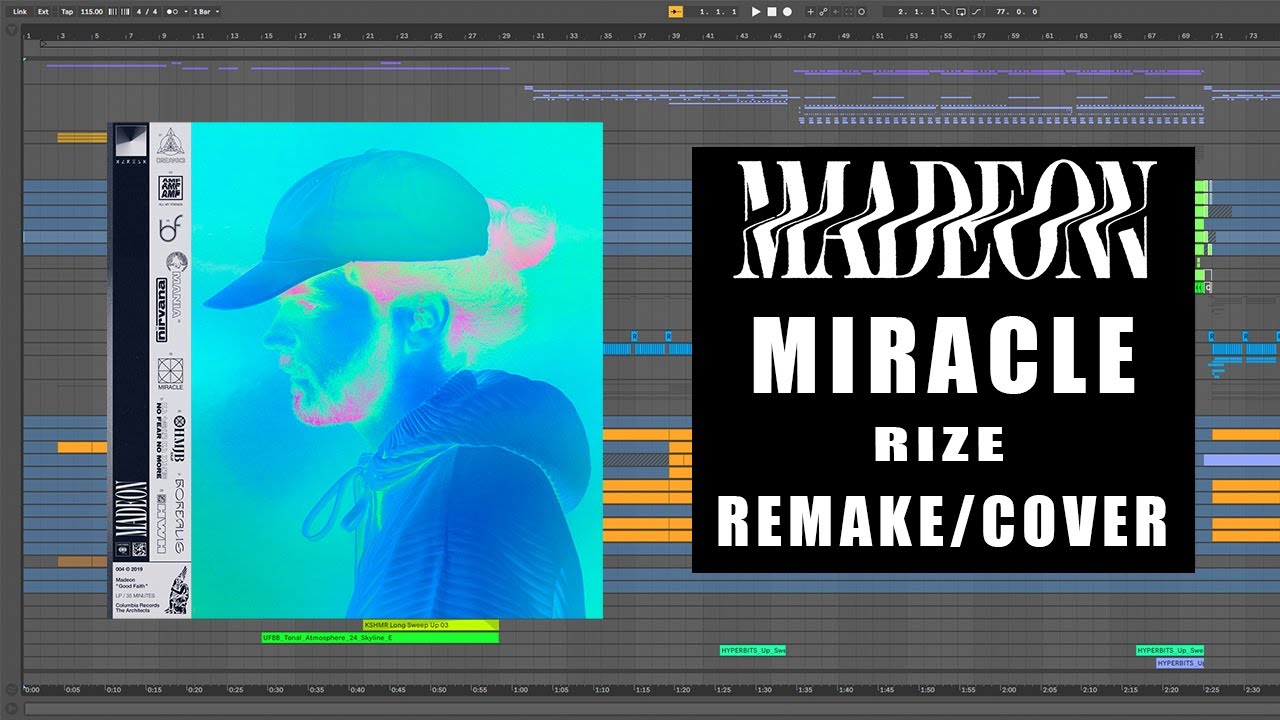The image size is (1280, 720).
Task: Open the metronome settings dropdown arrow
Action: pos(186,12)
